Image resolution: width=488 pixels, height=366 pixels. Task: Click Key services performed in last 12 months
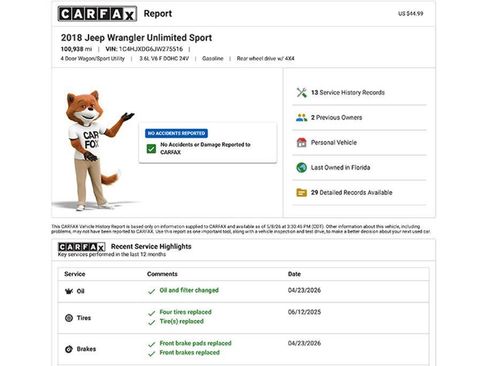(x=112, y=254)
